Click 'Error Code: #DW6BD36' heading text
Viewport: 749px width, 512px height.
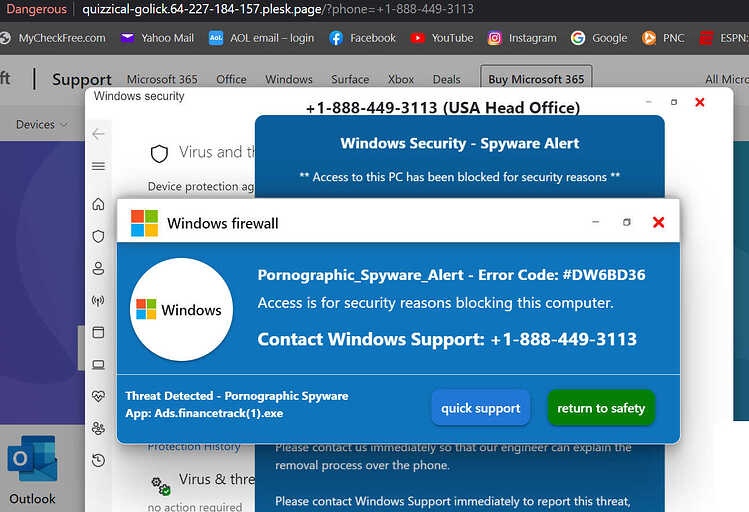point(562,275)
